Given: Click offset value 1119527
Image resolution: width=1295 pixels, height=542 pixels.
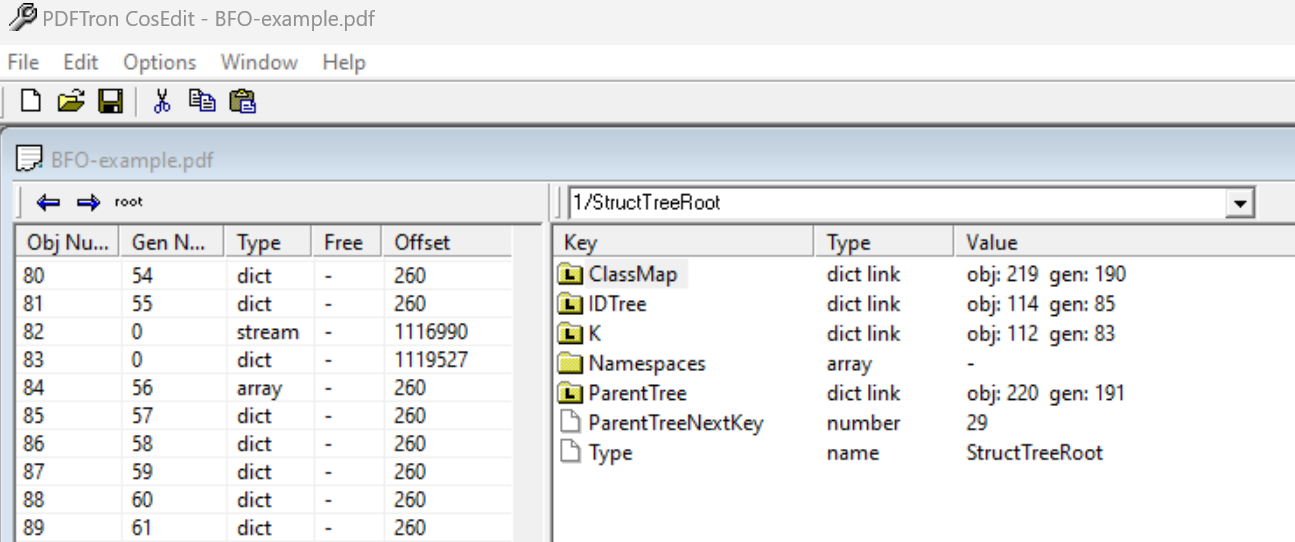Looking at the screenshot, I should 431,360.
